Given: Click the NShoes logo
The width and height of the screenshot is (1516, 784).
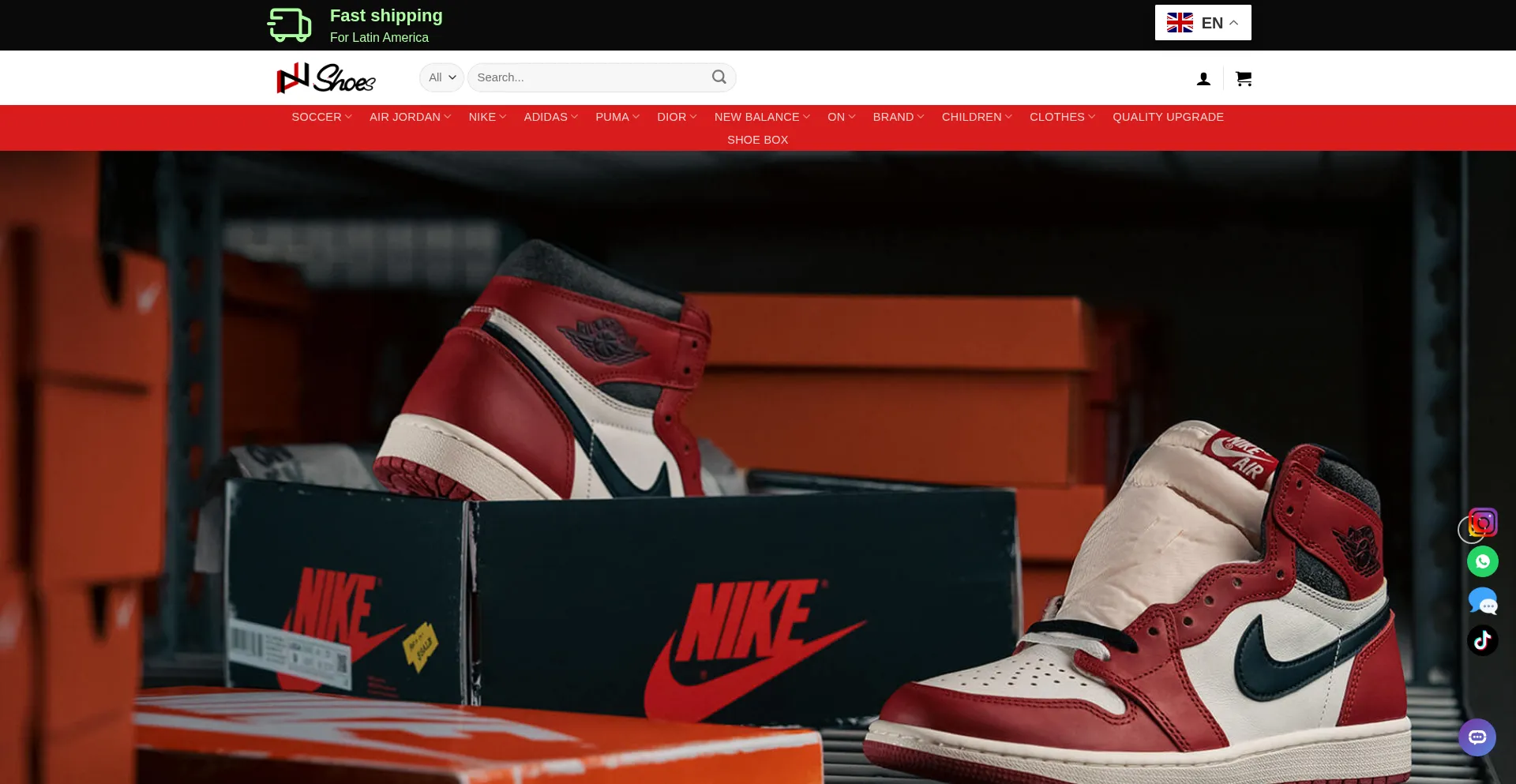Looking at the screenshot, I should pos(325,77).
